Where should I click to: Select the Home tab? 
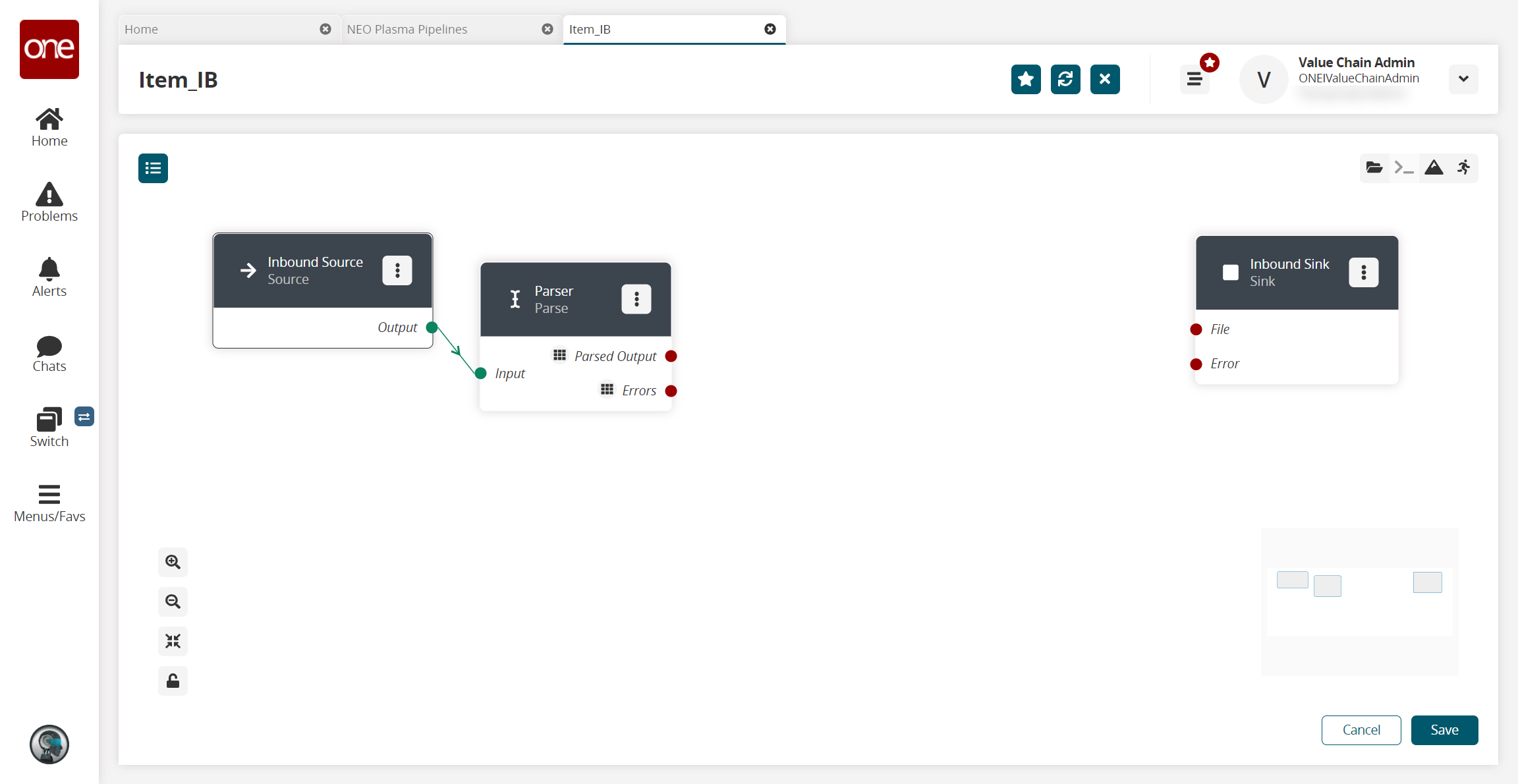pyautogui.click(x=141, y=29)
